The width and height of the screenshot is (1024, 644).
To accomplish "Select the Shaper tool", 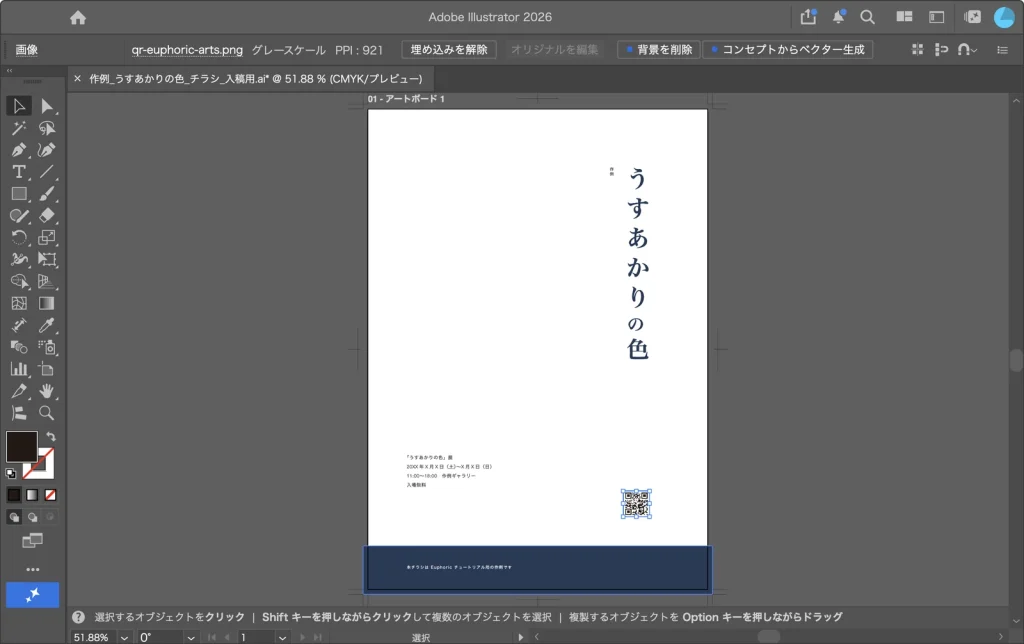I will [19, 216].
